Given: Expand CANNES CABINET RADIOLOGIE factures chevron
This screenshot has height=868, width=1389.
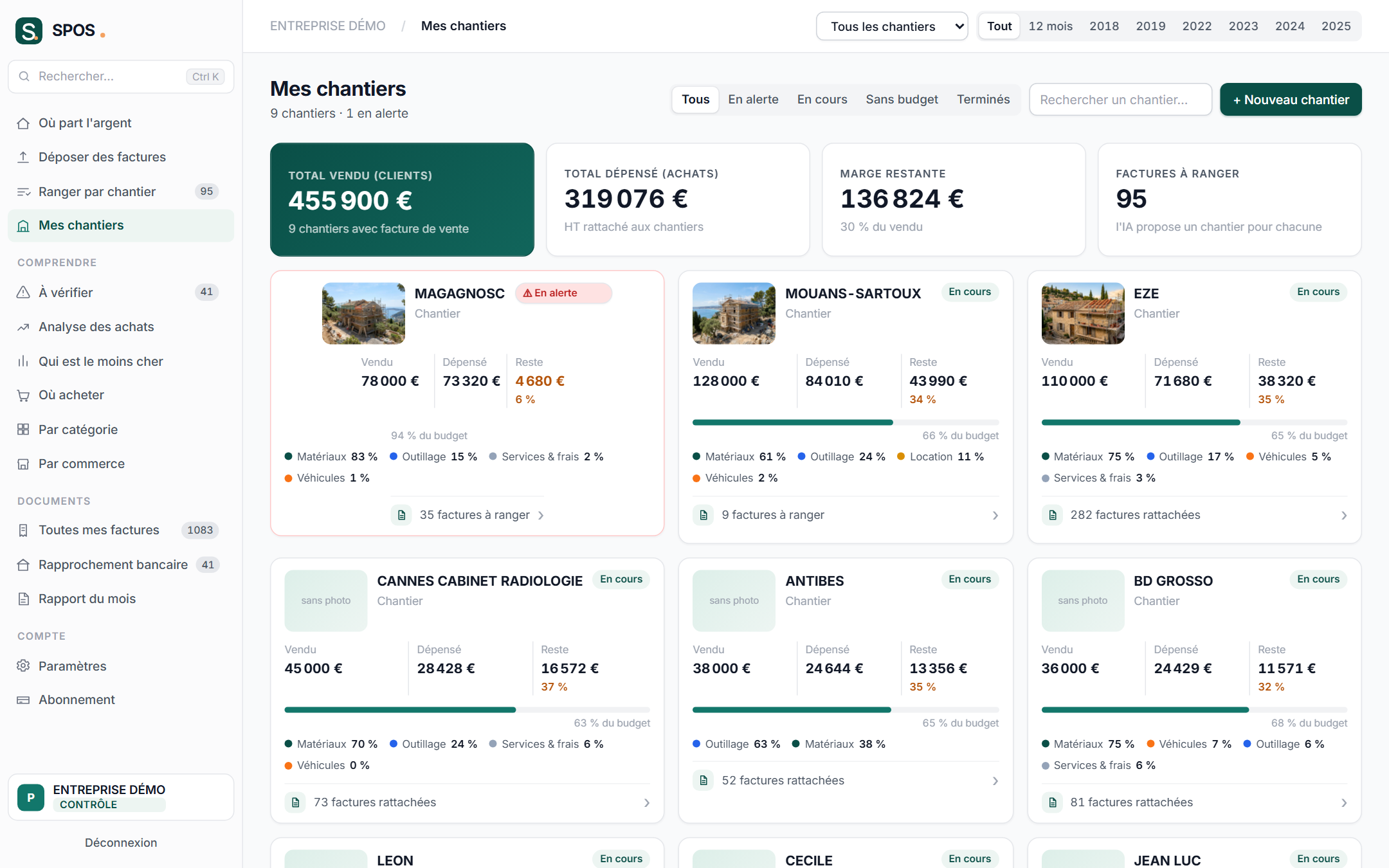Looking at the screenshot, I should point(647,802).
